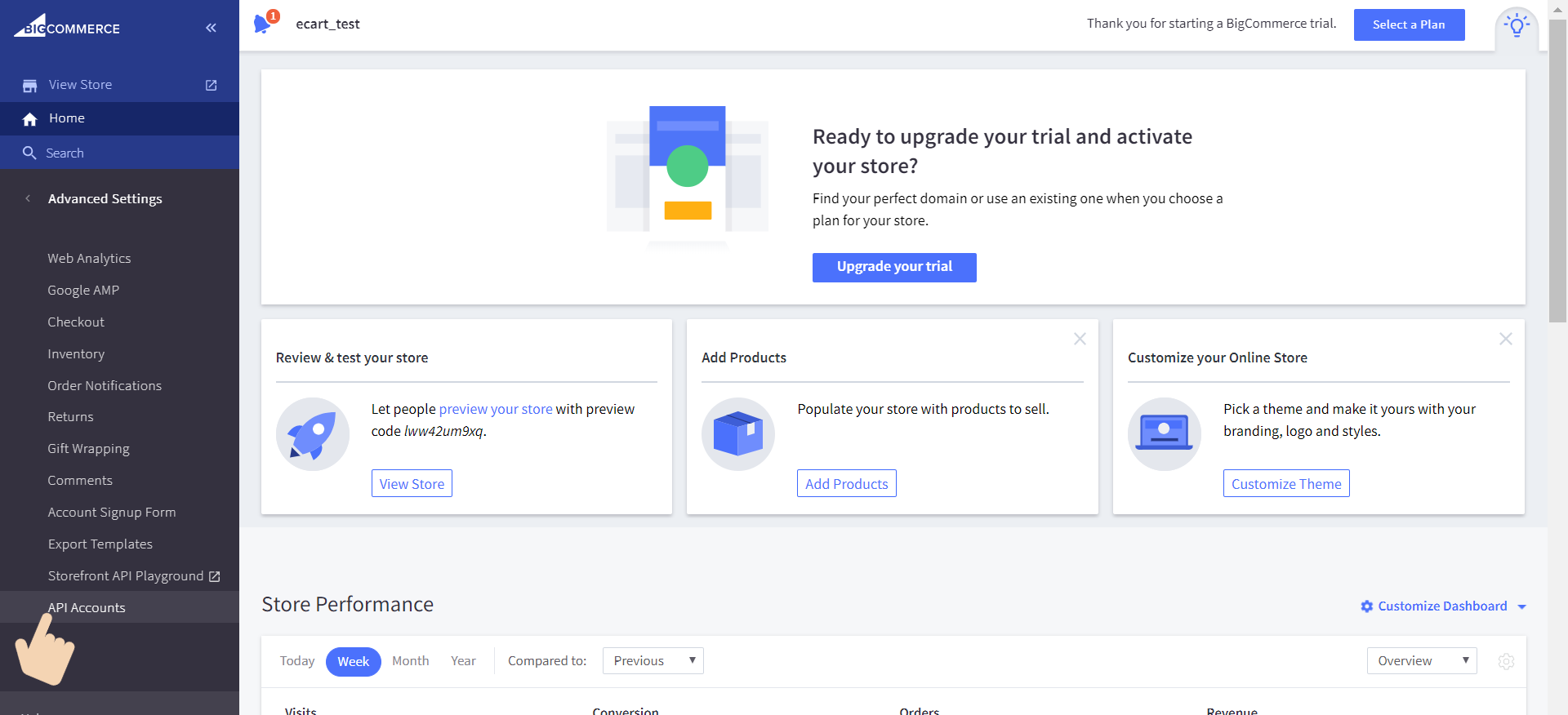Open Comments settings
Screen dimensions: 1568x715
point(80,480)
